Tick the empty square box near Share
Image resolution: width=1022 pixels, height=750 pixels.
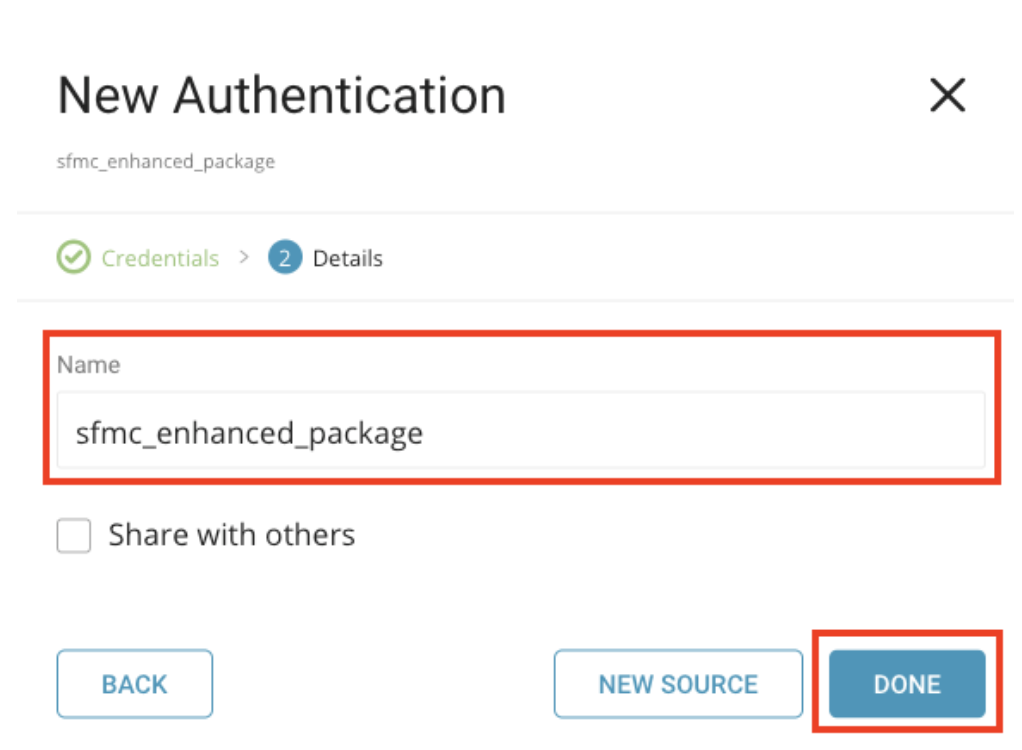[74, 536]
